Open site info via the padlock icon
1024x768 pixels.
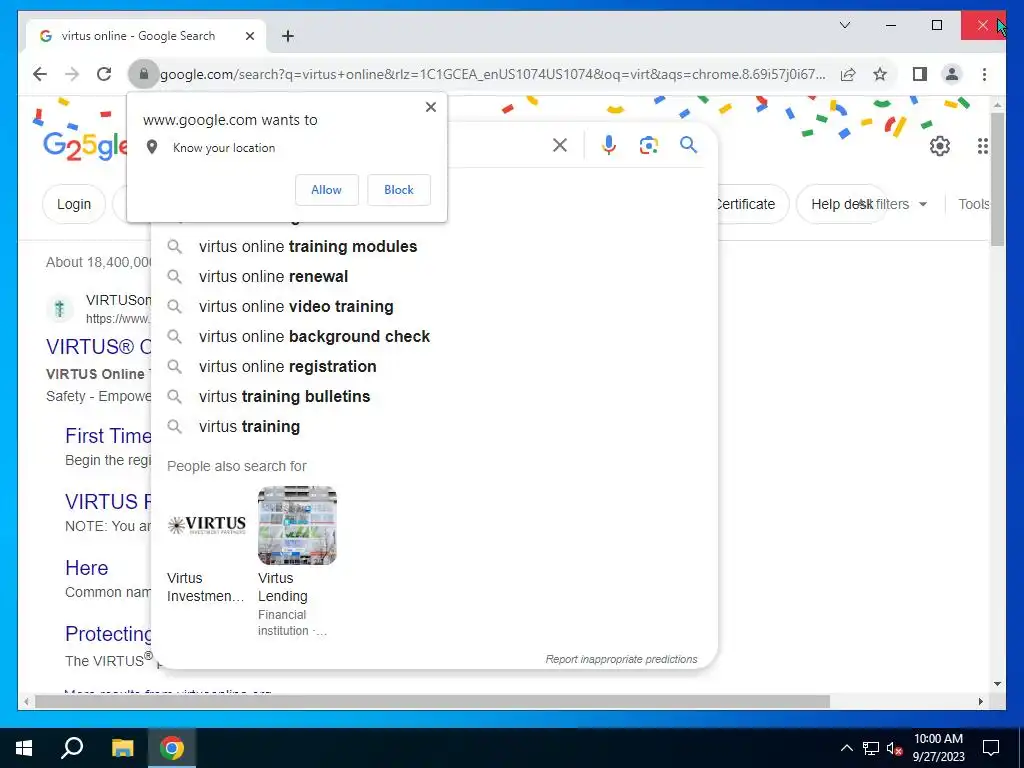point(144,74)
